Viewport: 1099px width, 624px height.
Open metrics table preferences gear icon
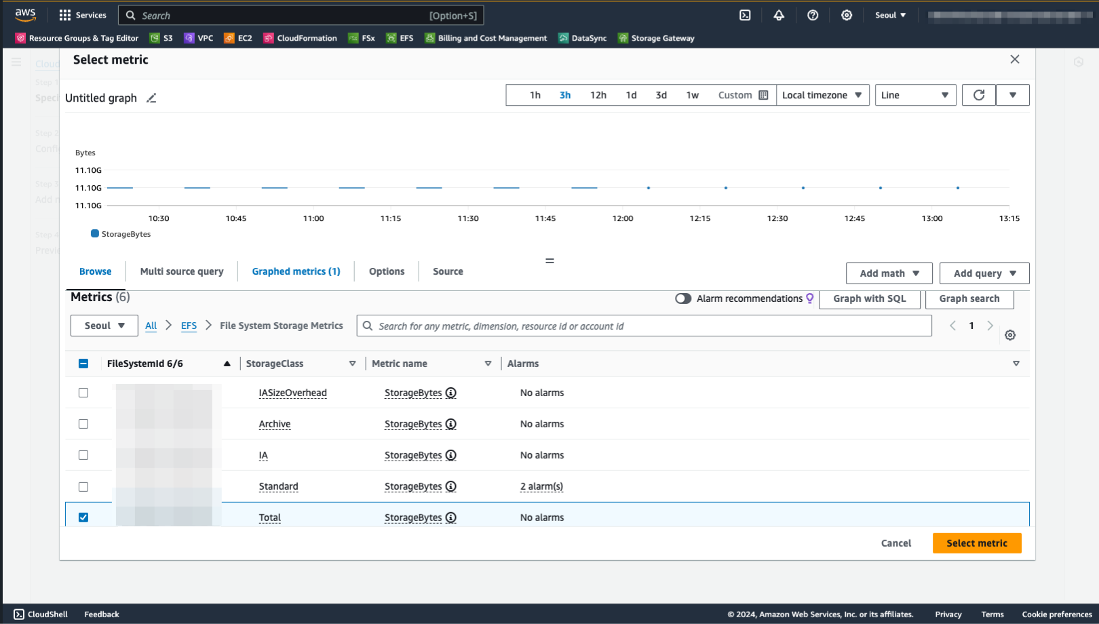click(1009, 335)
